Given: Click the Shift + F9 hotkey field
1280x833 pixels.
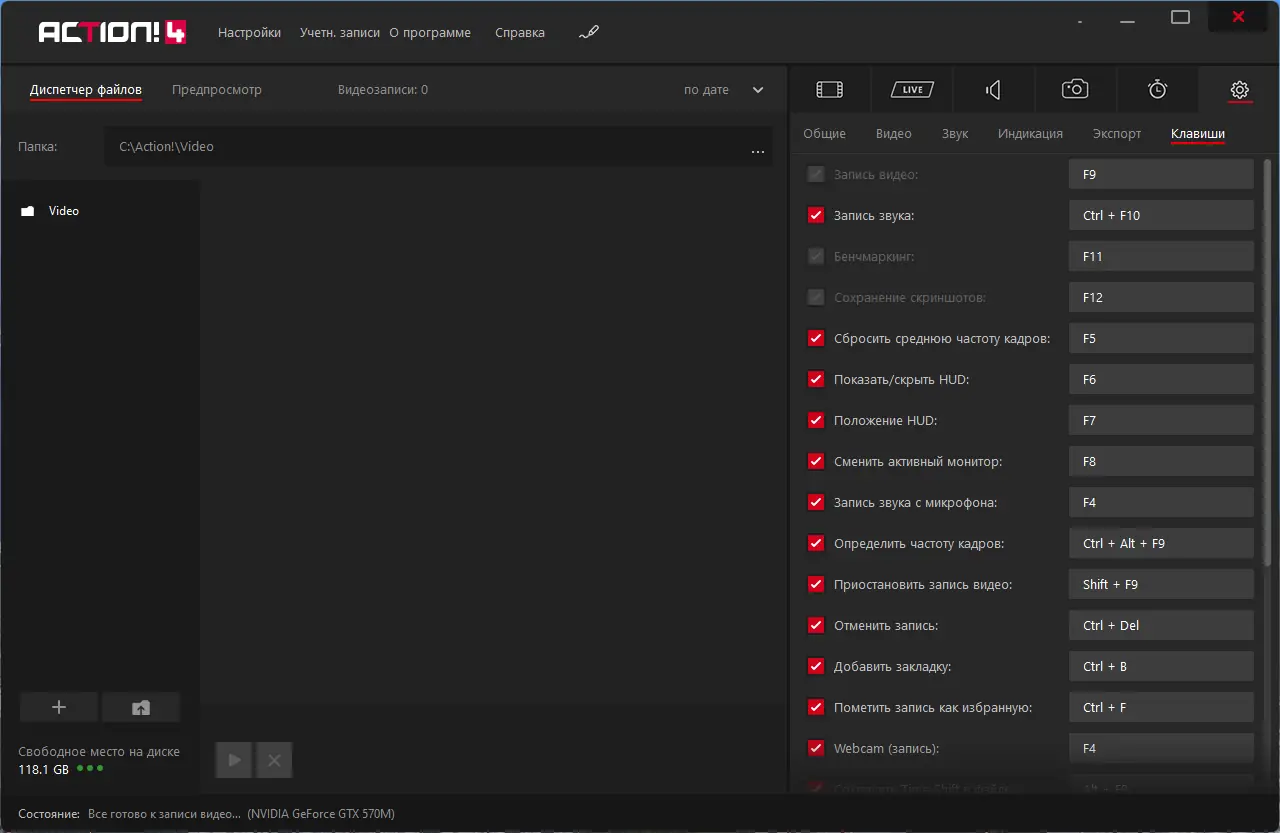Looking at the screenshot, I should pos(1161,584).
